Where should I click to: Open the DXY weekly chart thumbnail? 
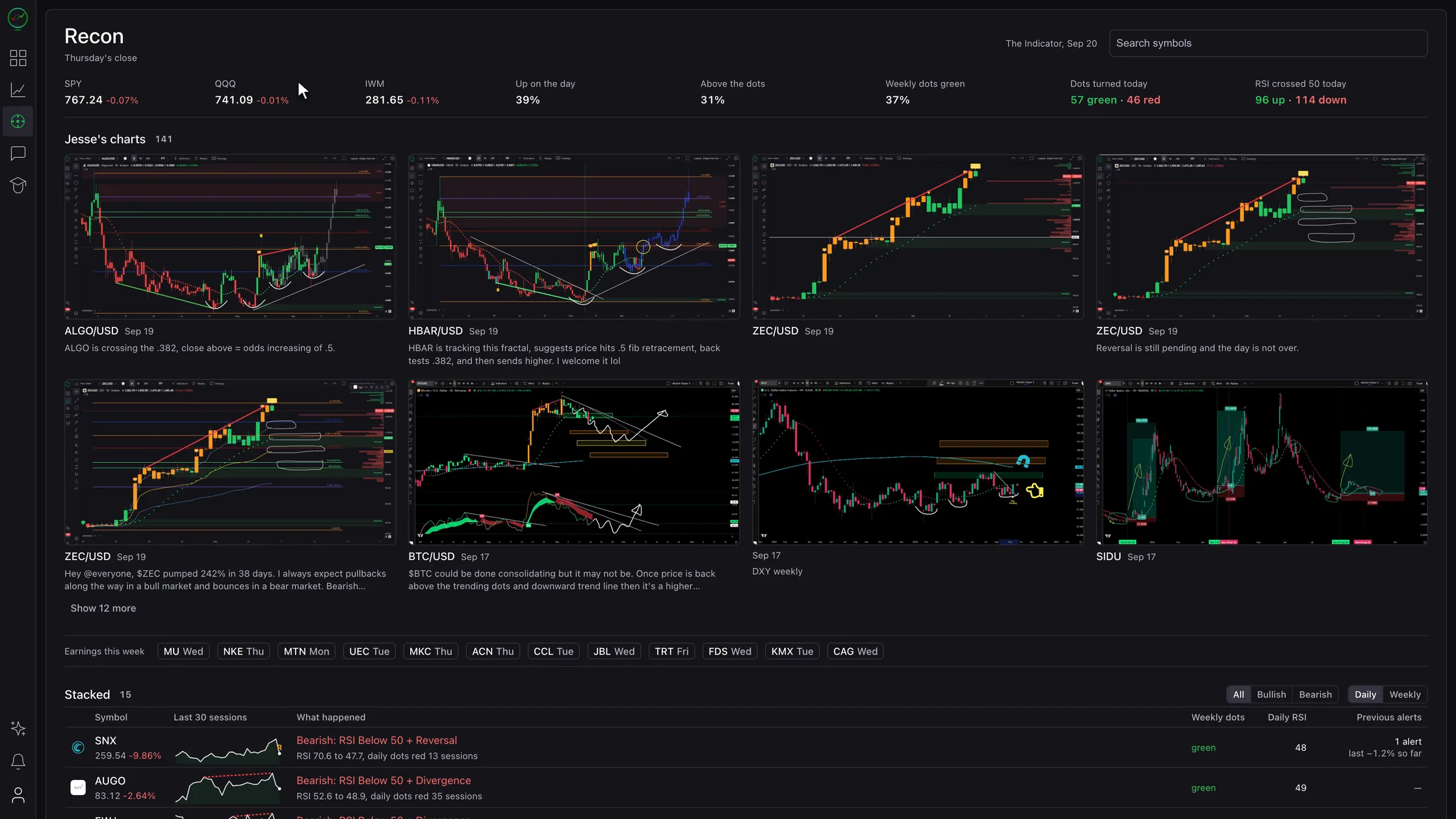918,462
